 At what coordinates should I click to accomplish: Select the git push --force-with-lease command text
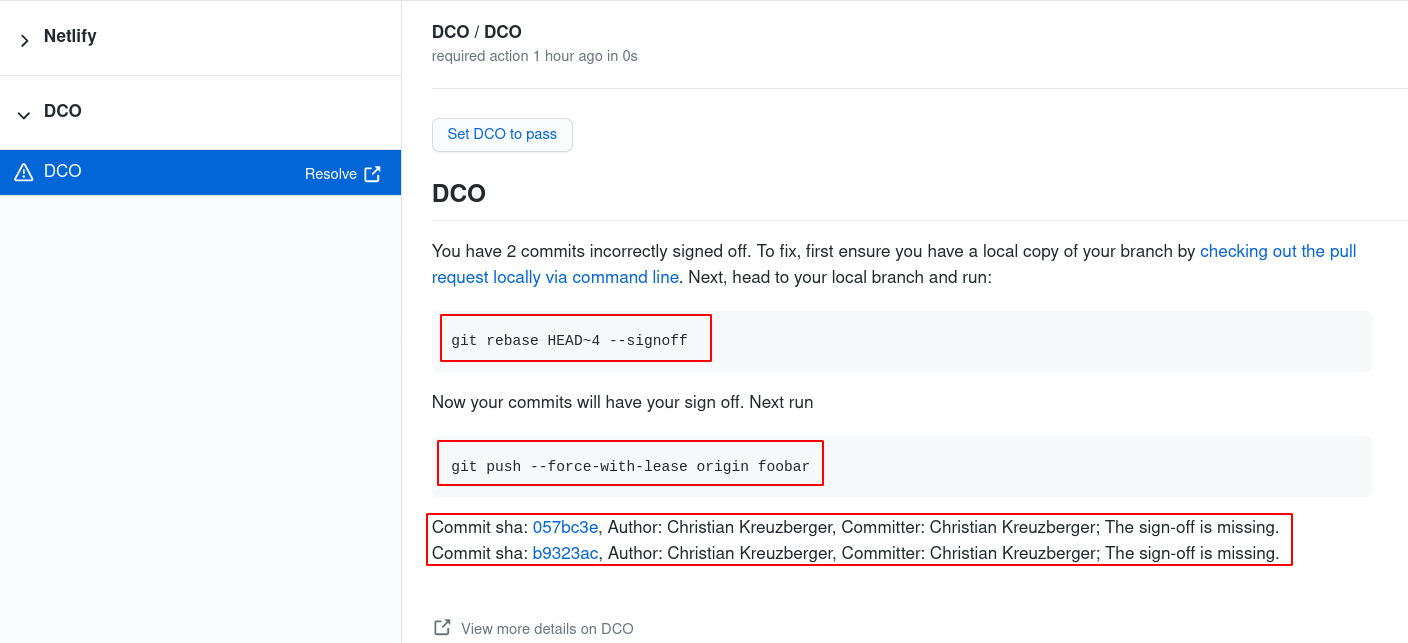tap(630, 466)
